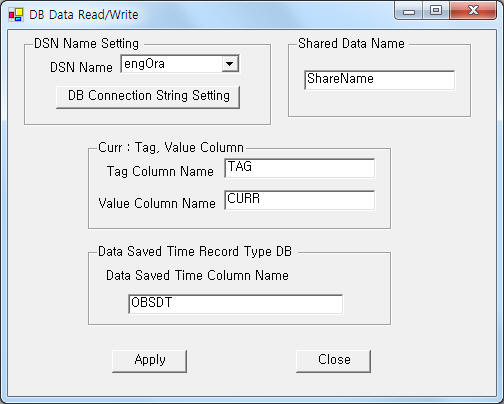The height and width of the screenshot is (404, 504).
Task: Focus the OBSDT time column field
Action: pos(236,304)
